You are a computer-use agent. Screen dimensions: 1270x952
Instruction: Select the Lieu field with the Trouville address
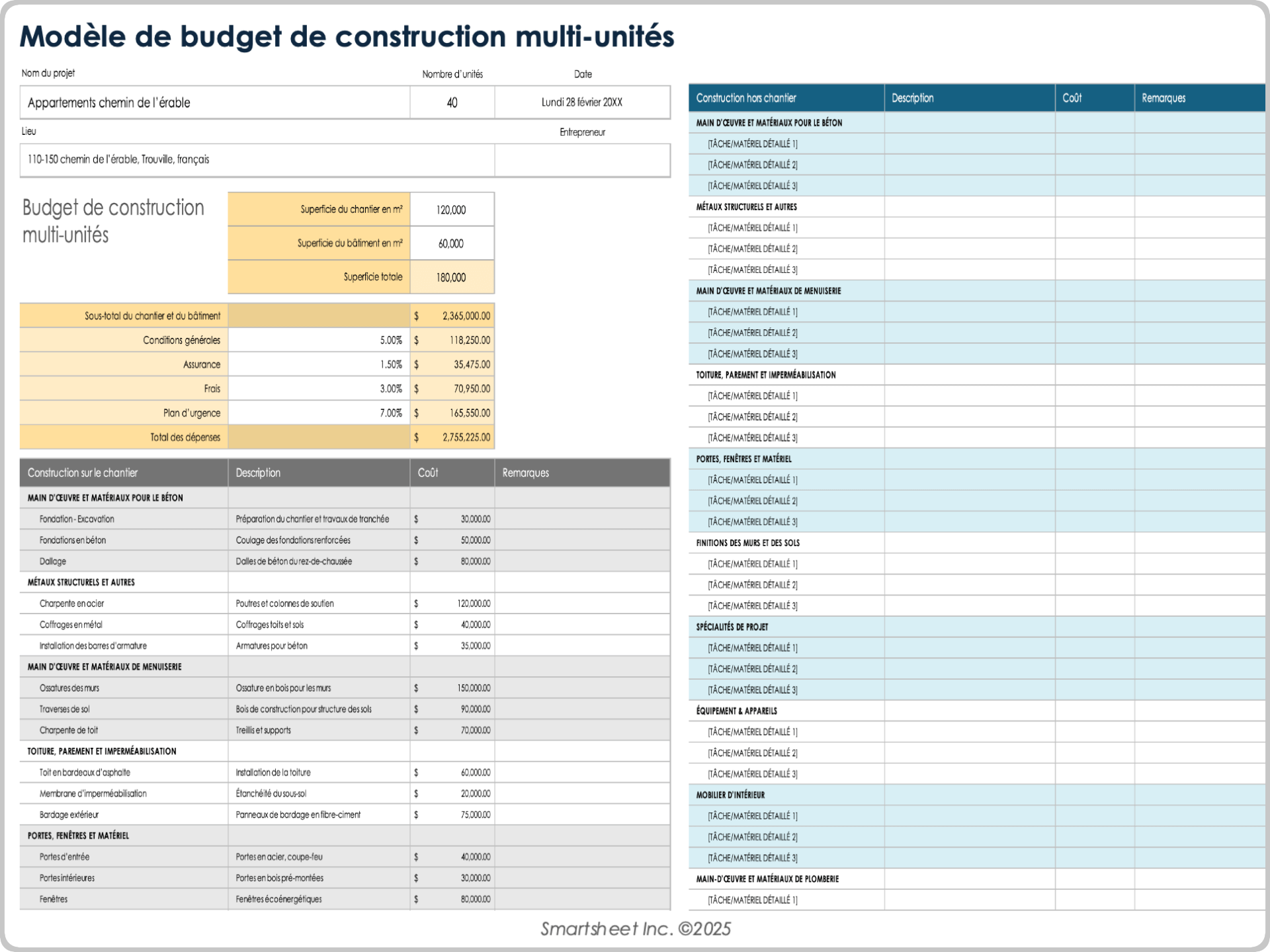click(x=258, y=159)
